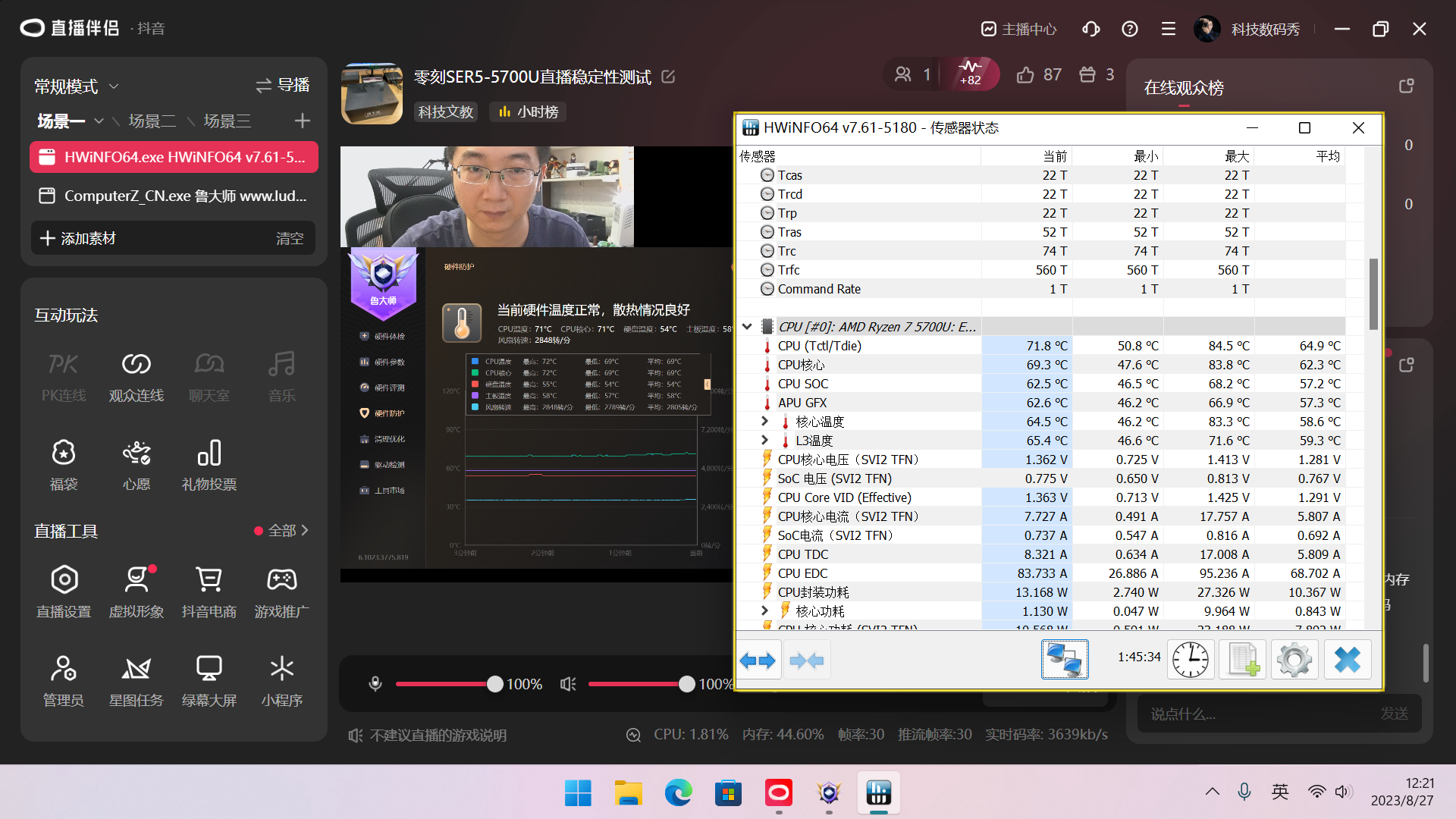Expand the 核心温度 sensor row
Viewport: 1456px width, 819px height.
pyautogui.click(x=764, y=421)
